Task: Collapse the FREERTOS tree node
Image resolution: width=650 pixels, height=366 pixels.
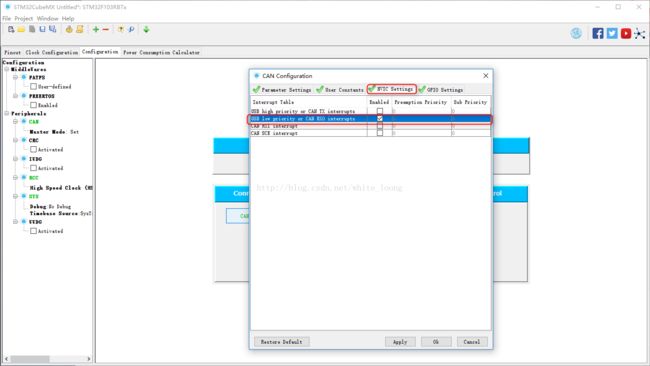Action: coord(15,96)
